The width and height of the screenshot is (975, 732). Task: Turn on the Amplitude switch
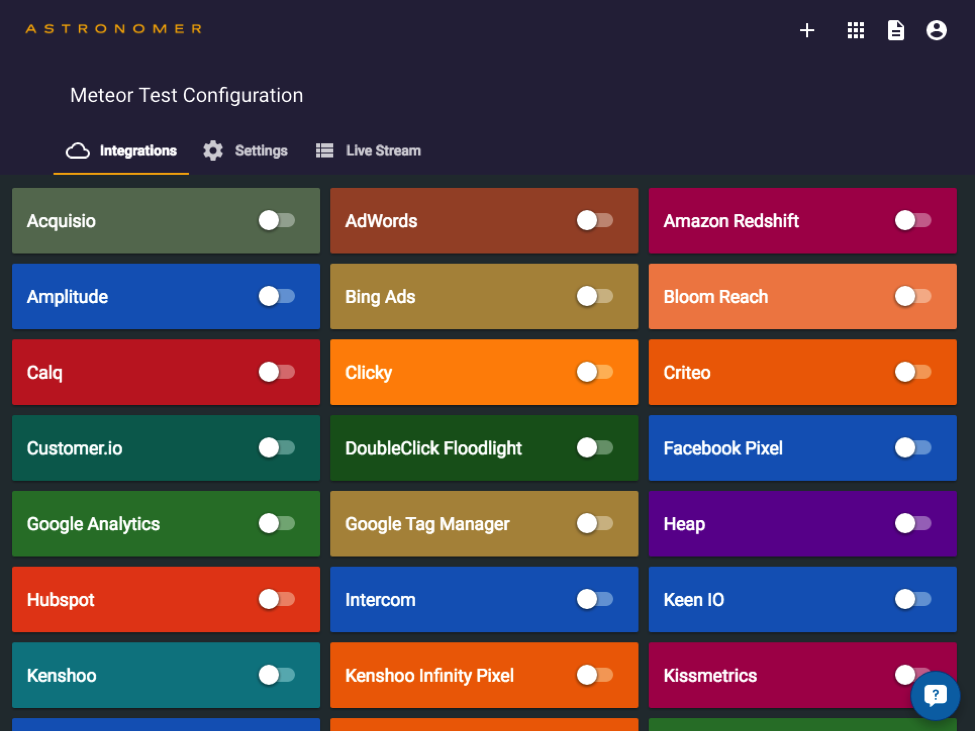(x=277, y=296)
